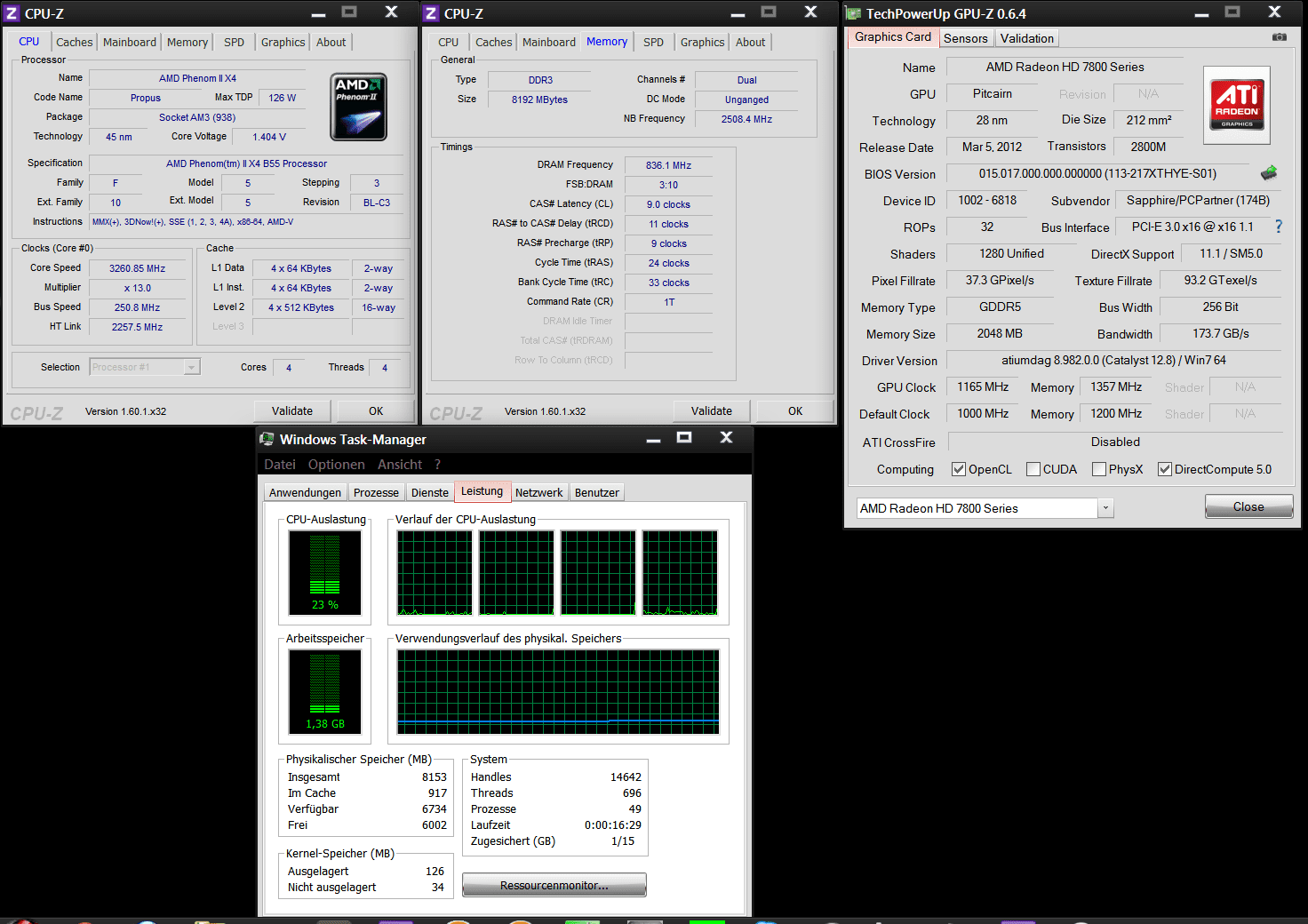Click the CPU-Auslastung 23 % usage meter
This screenshot has height=924, width=1308.
tap(325, 573)
